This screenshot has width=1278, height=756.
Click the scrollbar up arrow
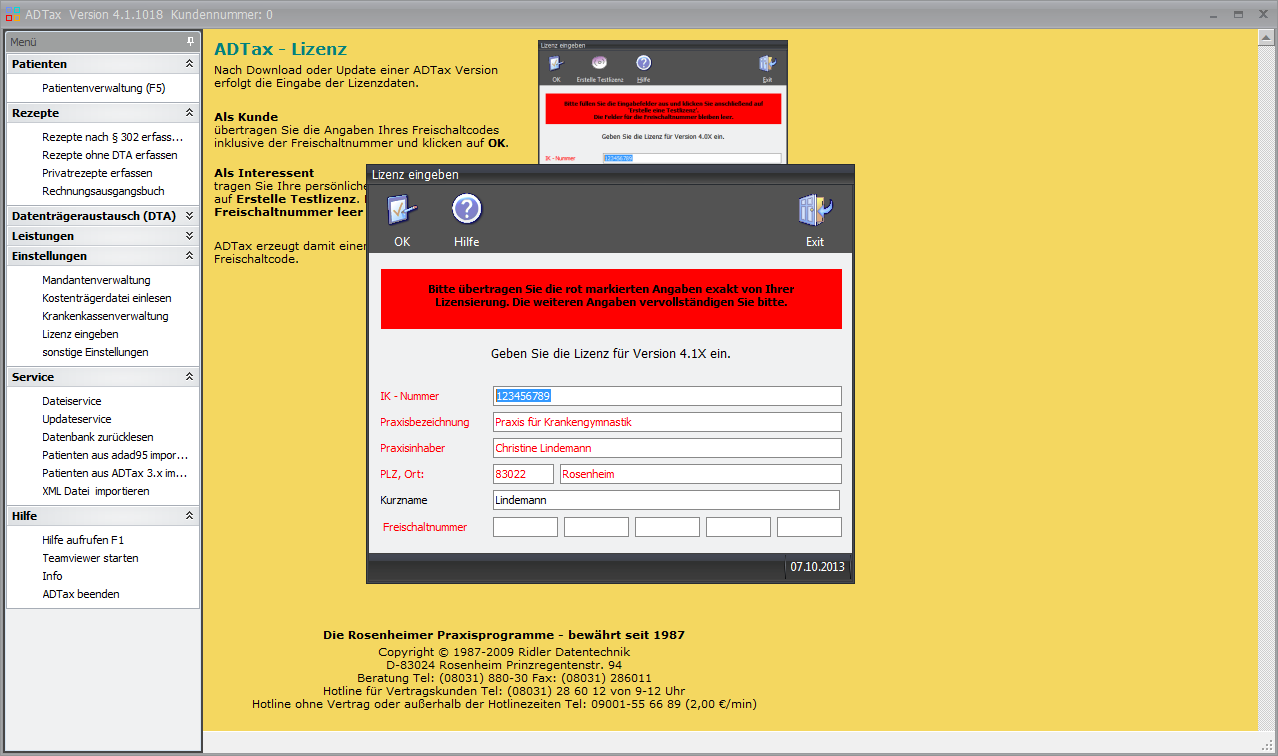point(1265,37)
